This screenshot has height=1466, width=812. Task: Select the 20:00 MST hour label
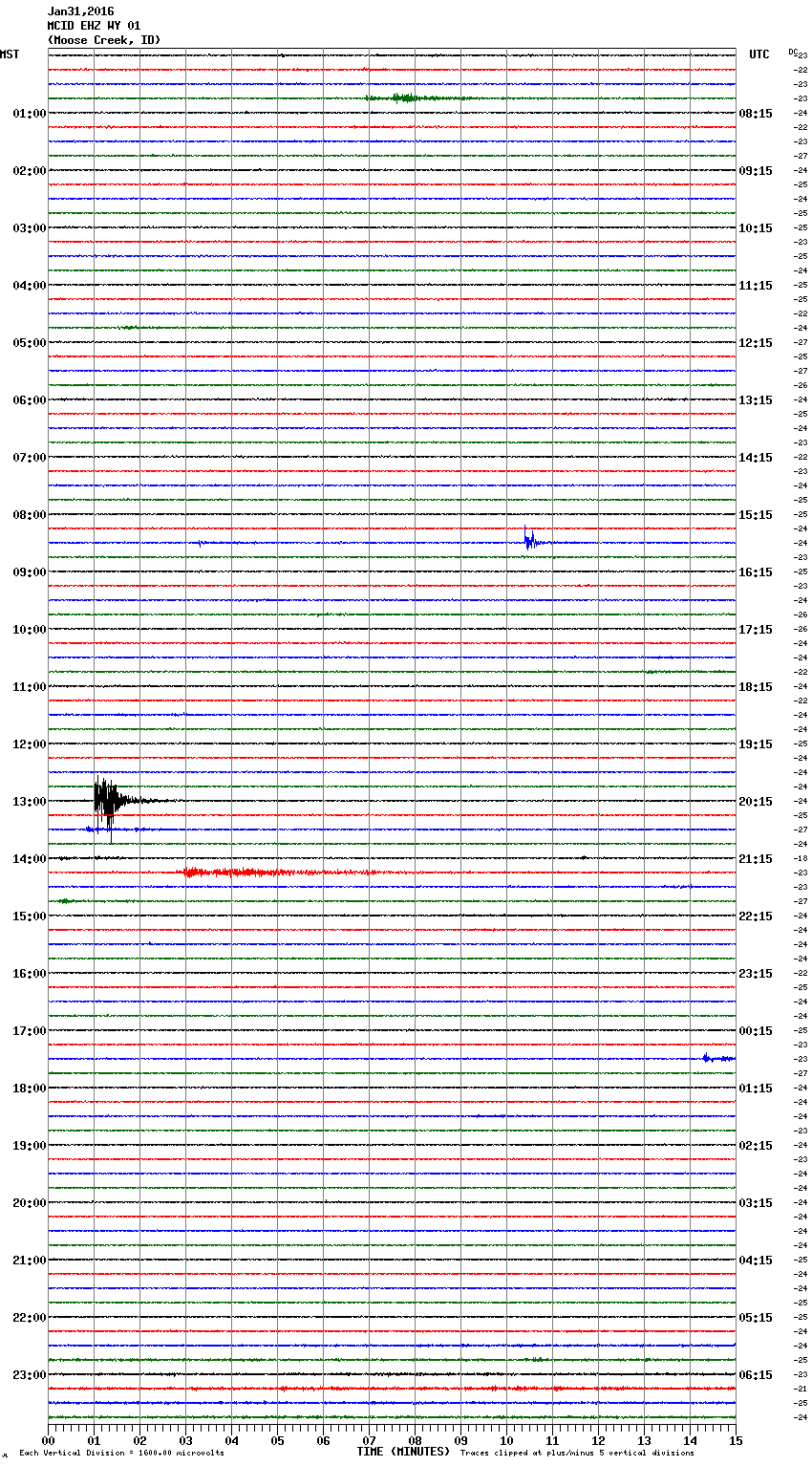(29, 1203)
